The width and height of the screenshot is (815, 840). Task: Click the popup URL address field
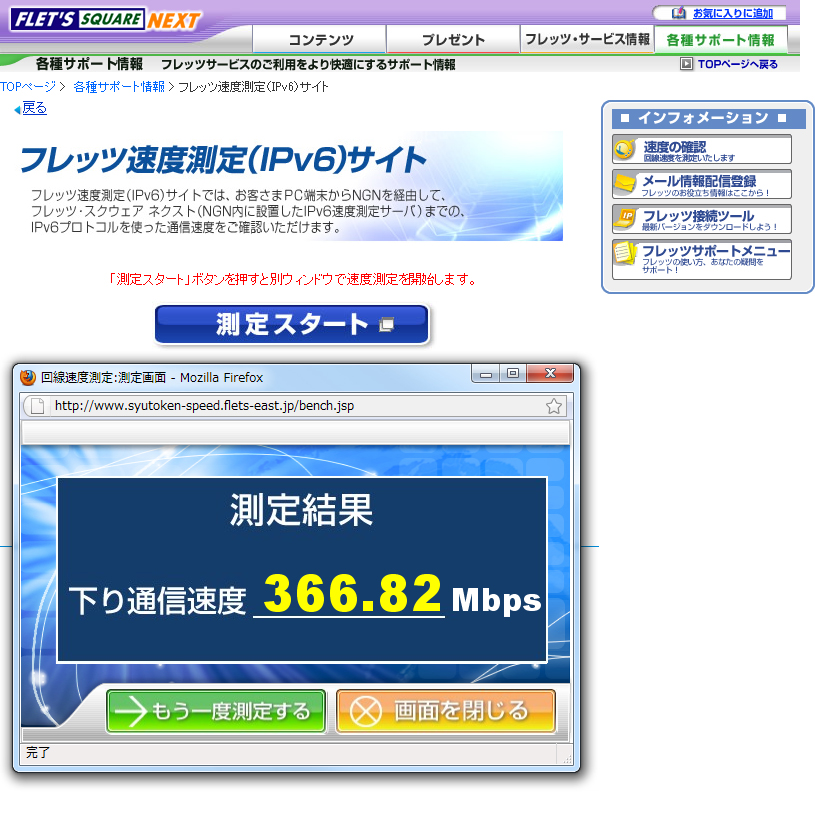290,406
